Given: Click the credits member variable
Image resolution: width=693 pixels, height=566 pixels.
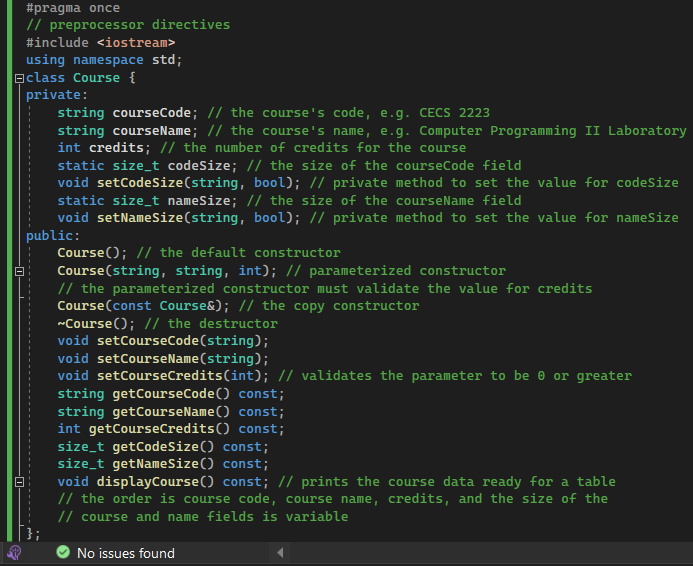Looking at the screenshot, I should point(116,148).
